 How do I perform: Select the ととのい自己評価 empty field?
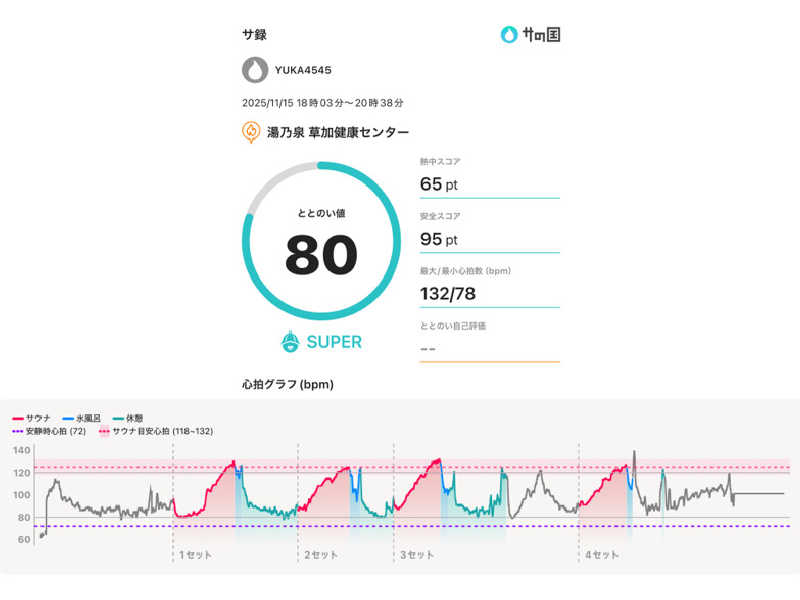[x=489, y=348]
